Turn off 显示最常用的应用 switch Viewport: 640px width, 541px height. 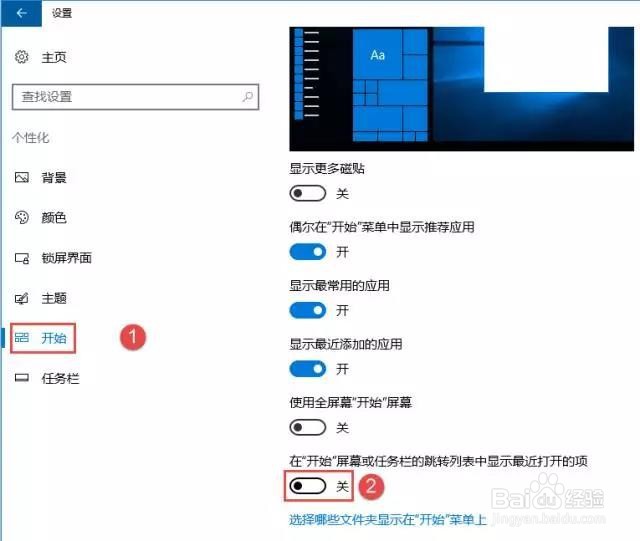[308, 310]
